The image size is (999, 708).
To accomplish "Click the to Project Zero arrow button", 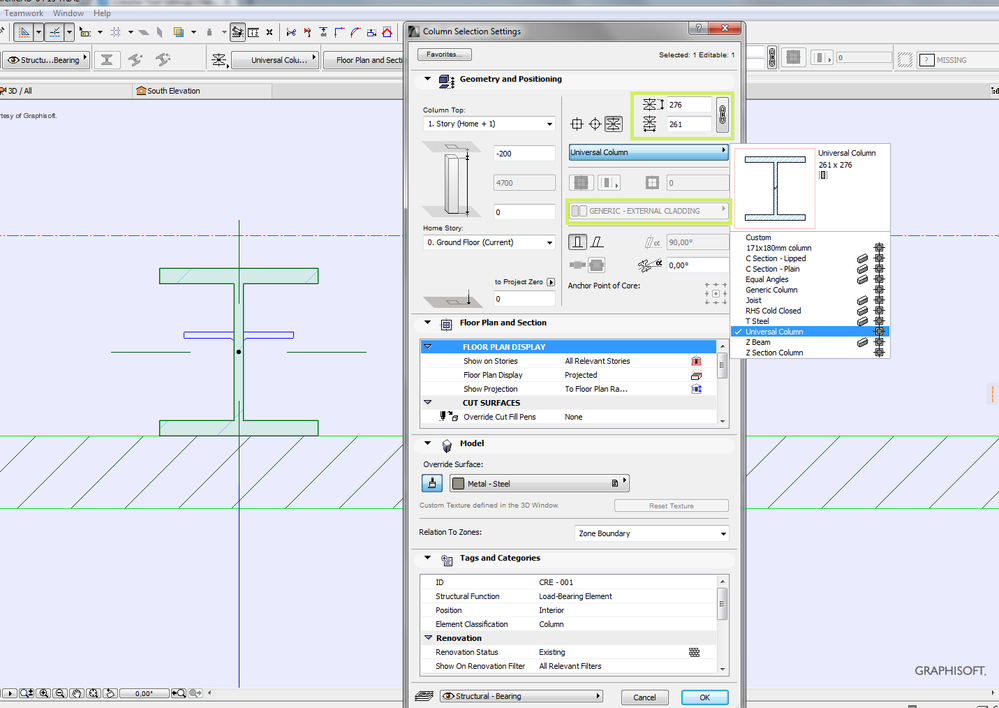I will coord(551,282).
